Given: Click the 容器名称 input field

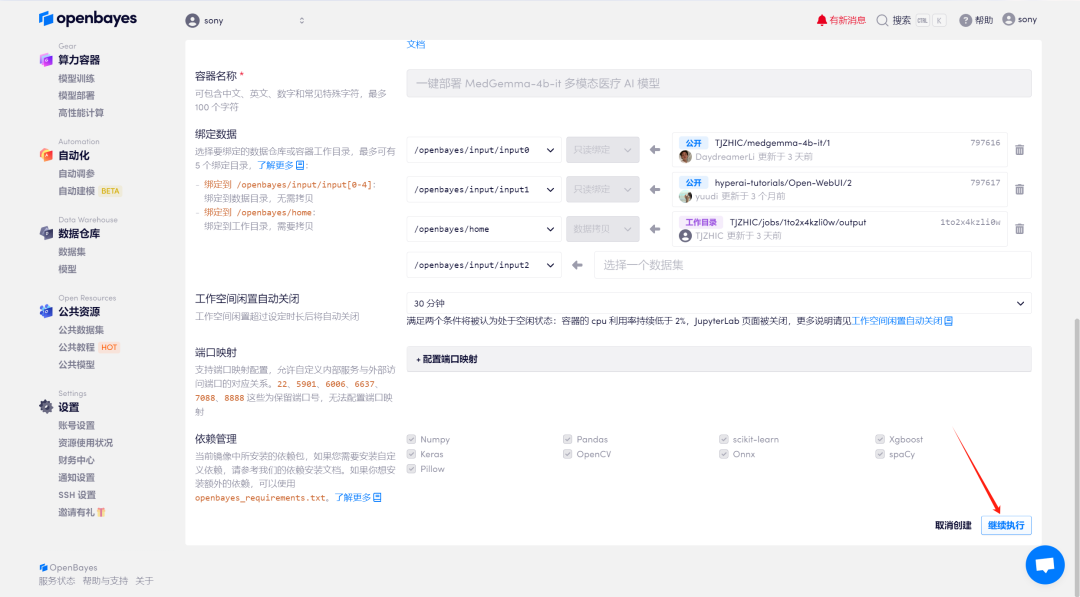Looking at the screenshot, I should click(719, 83).
